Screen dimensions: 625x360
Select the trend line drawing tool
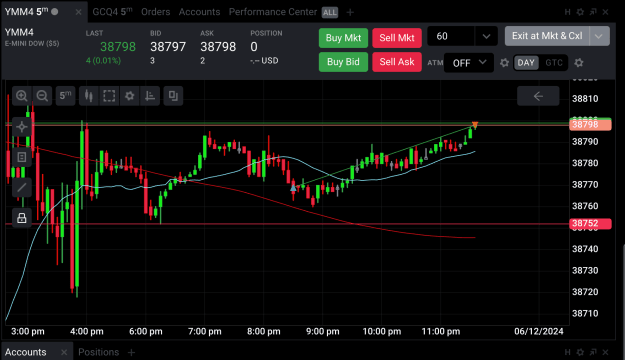22,187
